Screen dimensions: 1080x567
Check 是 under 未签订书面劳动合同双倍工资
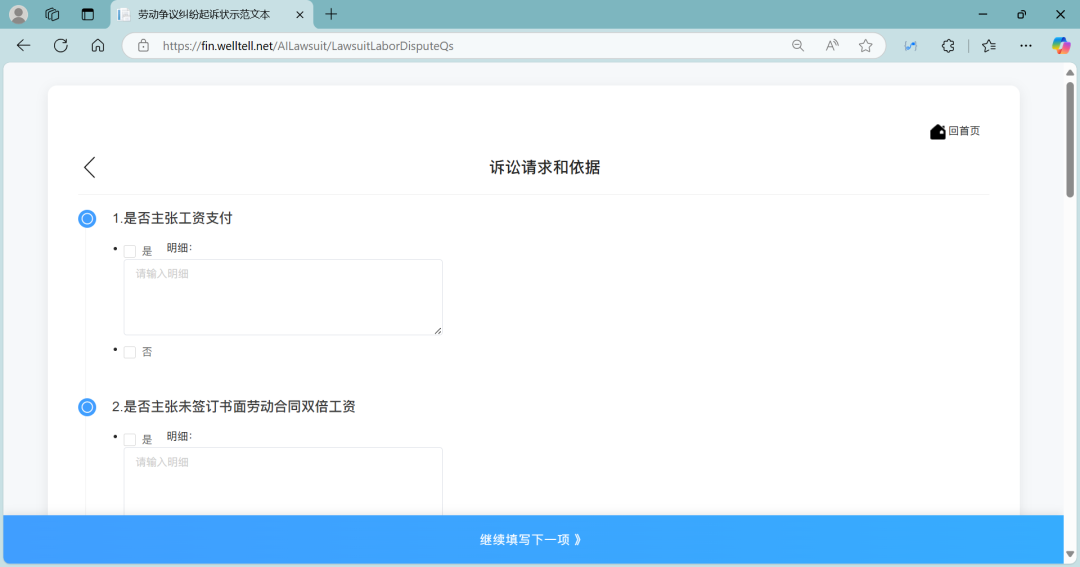point(130,439)
